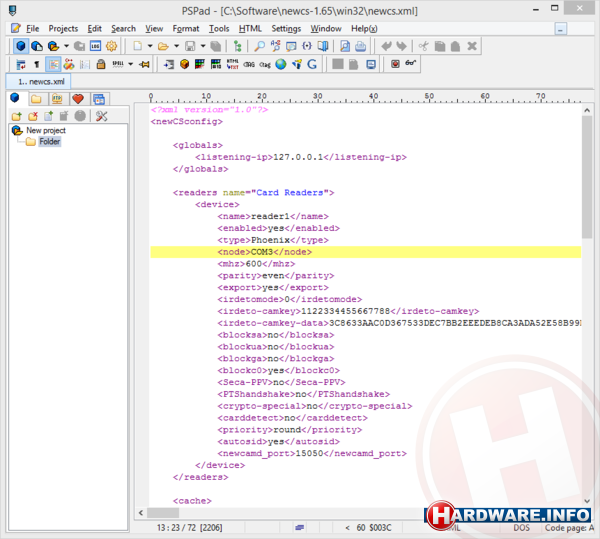600x539 pixels.
Task: Click the Delete X icon in toolbar
Action: coord(472,46)
